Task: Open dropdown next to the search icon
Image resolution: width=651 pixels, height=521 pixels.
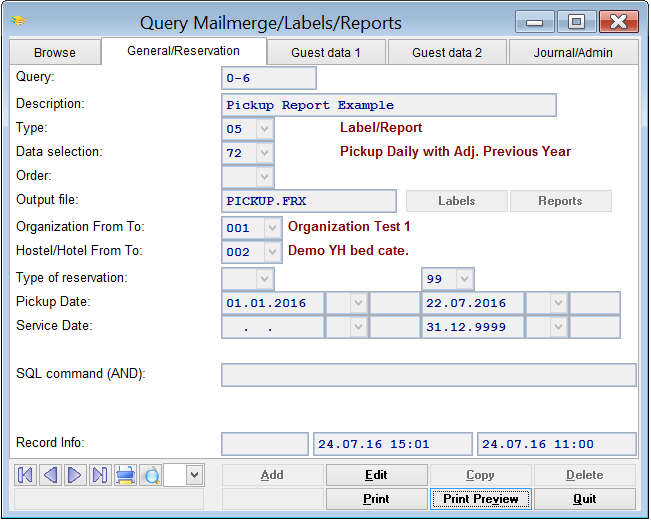Action: [194, 475]
